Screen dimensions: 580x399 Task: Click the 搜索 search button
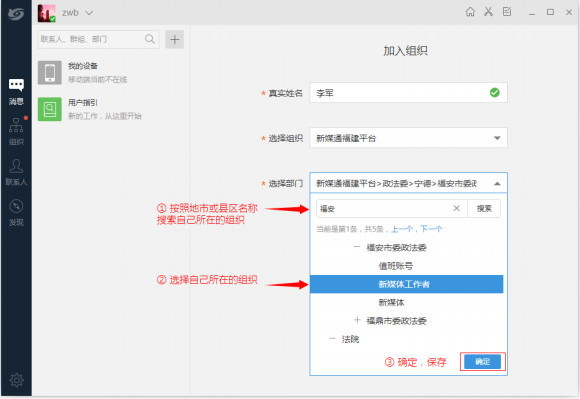pos(484,209)
